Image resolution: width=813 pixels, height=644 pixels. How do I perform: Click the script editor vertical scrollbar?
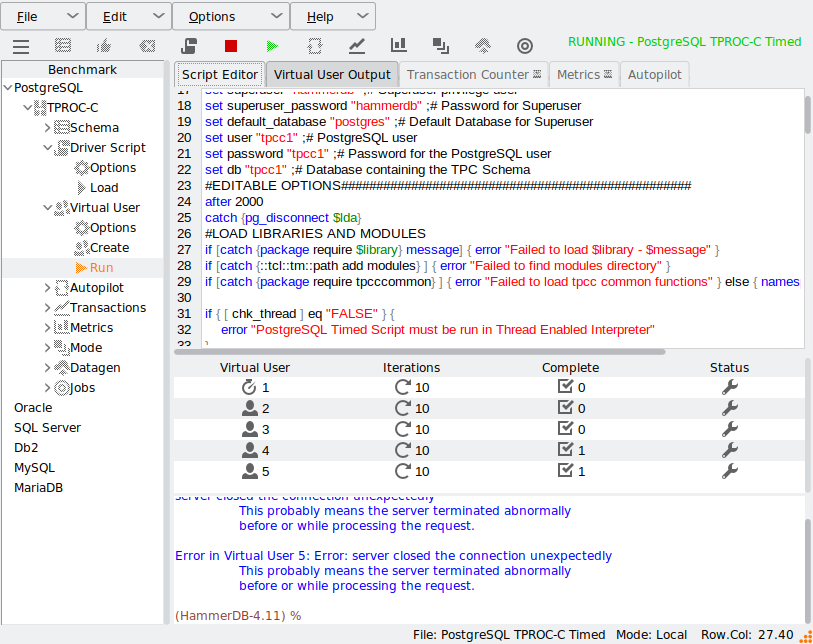click(808, 114)
